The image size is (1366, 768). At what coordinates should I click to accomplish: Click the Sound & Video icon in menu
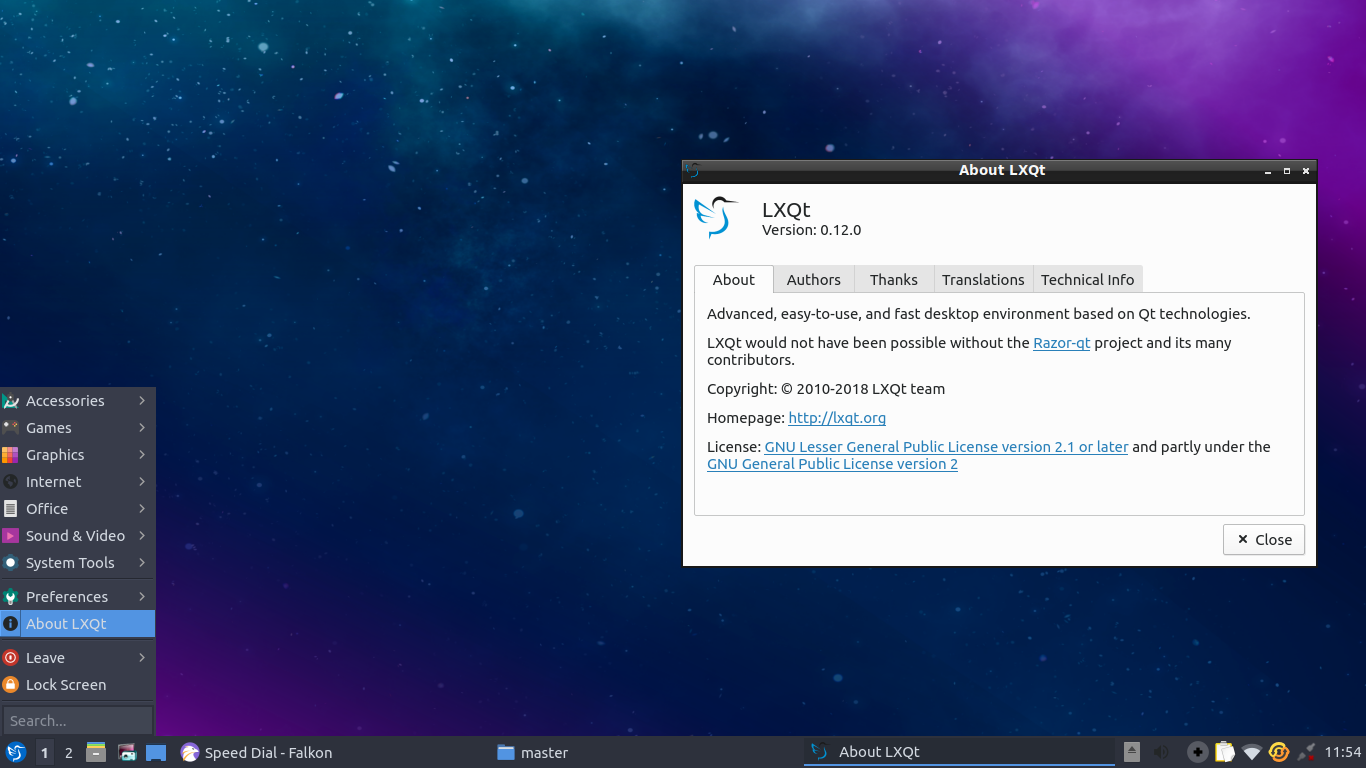click(11, 536)
